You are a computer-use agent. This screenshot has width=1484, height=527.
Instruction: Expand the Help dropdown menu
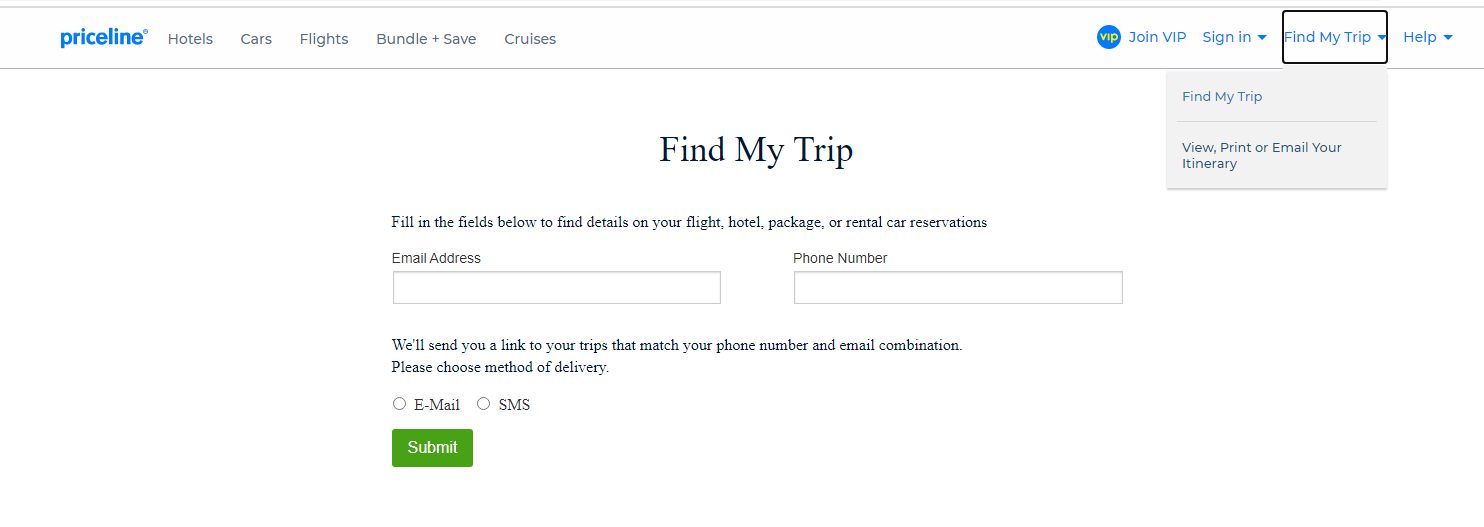(x=1428, y=37)
